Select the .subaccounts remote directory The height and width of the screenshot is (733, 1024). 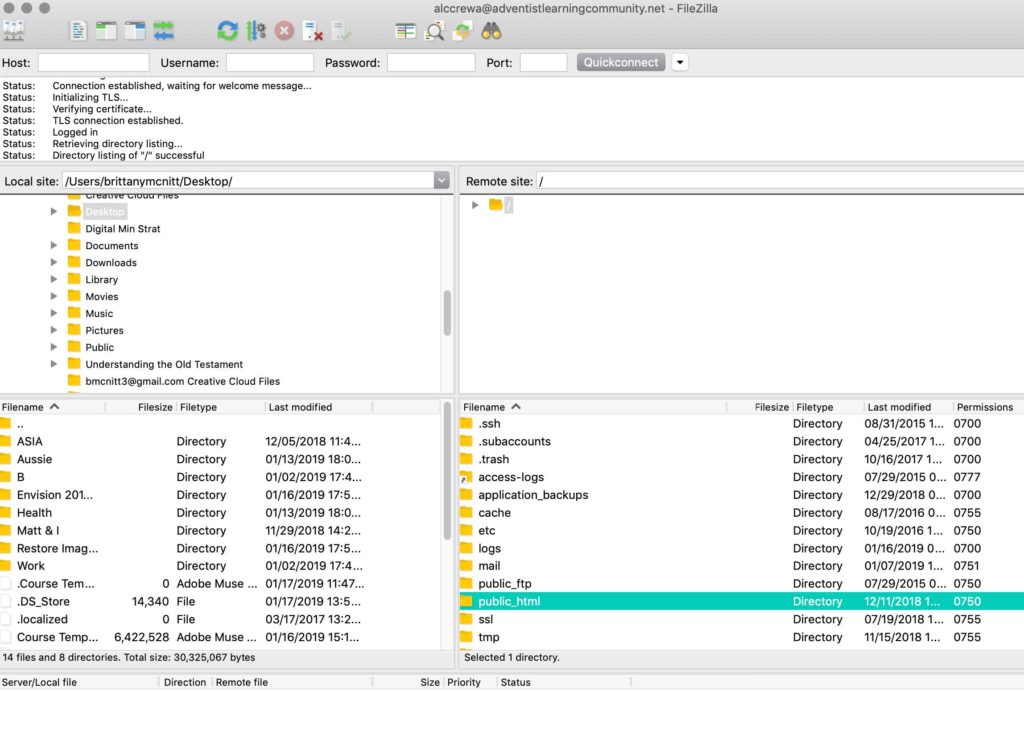click(x=514, y=442)
